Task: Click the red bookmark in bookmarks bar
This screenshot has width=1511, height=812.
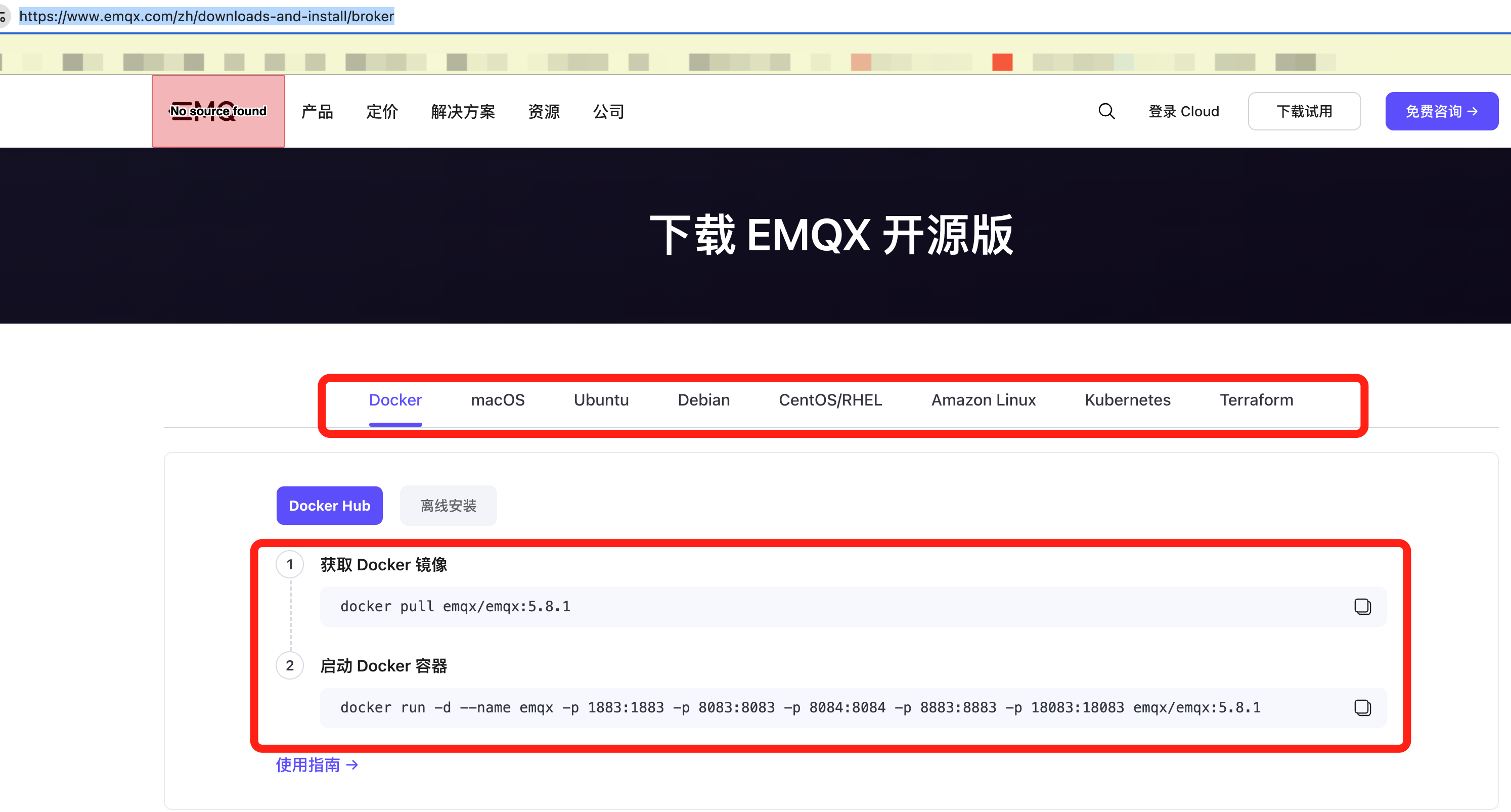Action: click(x=1002, y=62)
